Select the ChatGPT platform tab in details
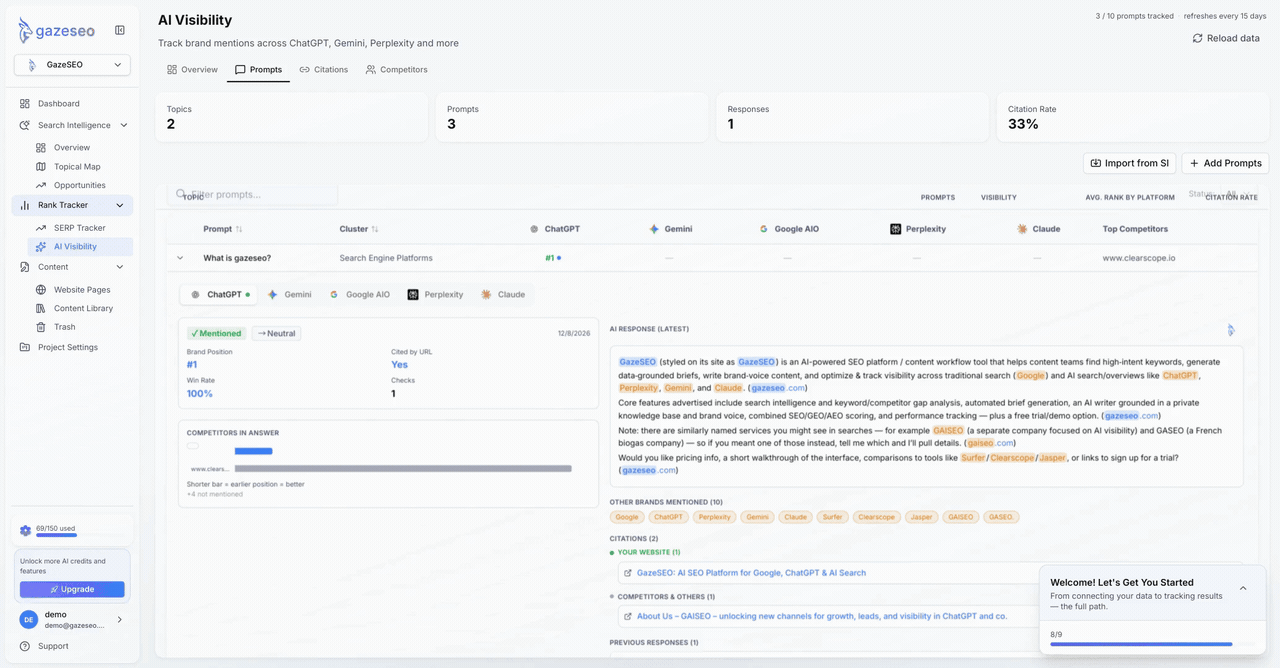This screenshot has height=668, width=1280. [x=220, y=295]
